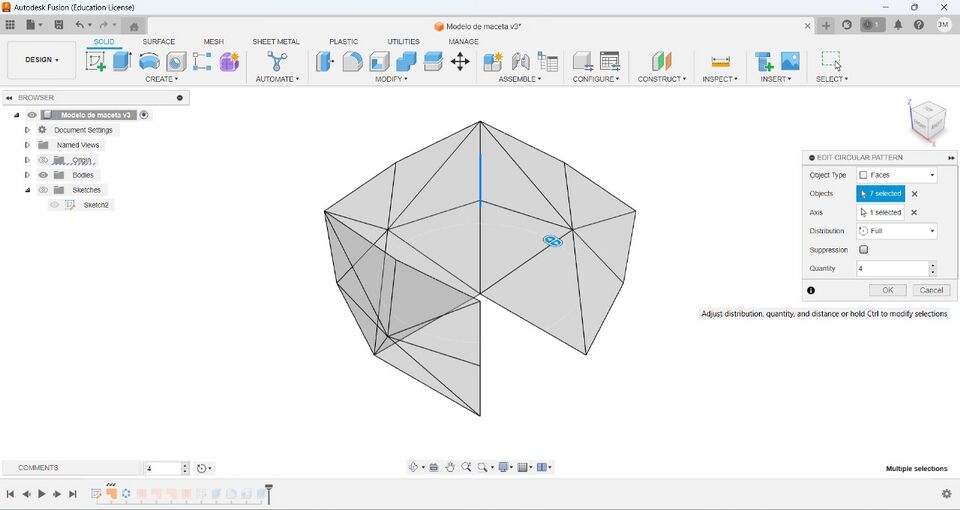Click the timeline end position marker

[268, 493]
